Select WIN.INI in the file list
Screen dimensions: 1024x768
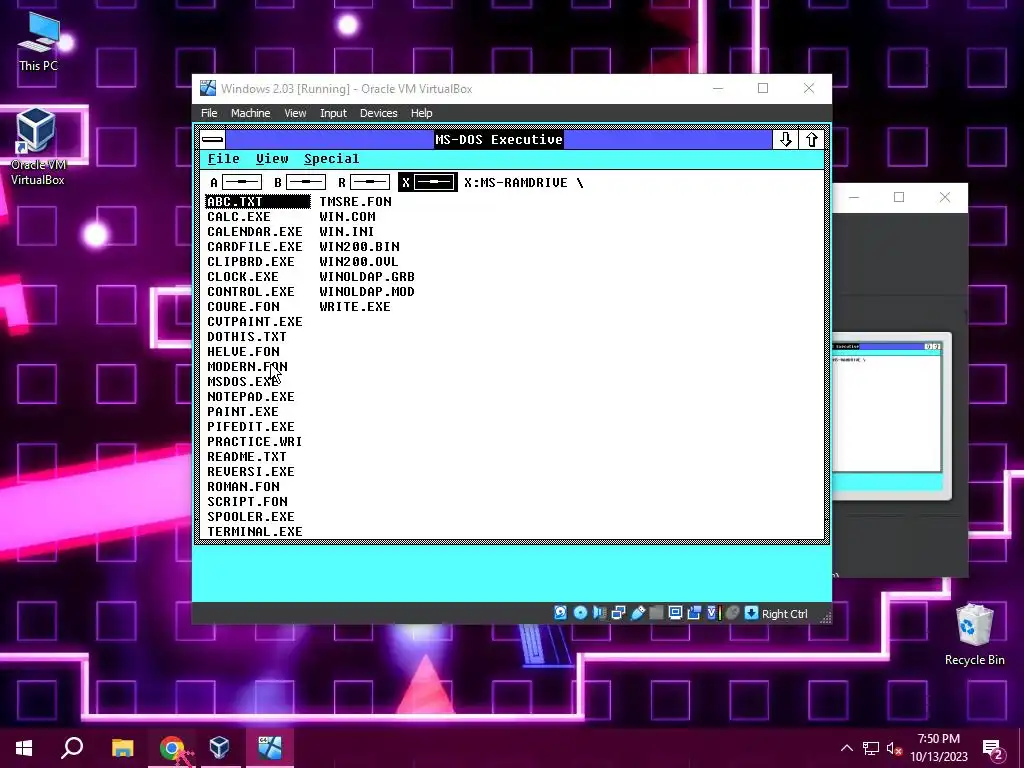pyautogui.click(x=346, y=232)
